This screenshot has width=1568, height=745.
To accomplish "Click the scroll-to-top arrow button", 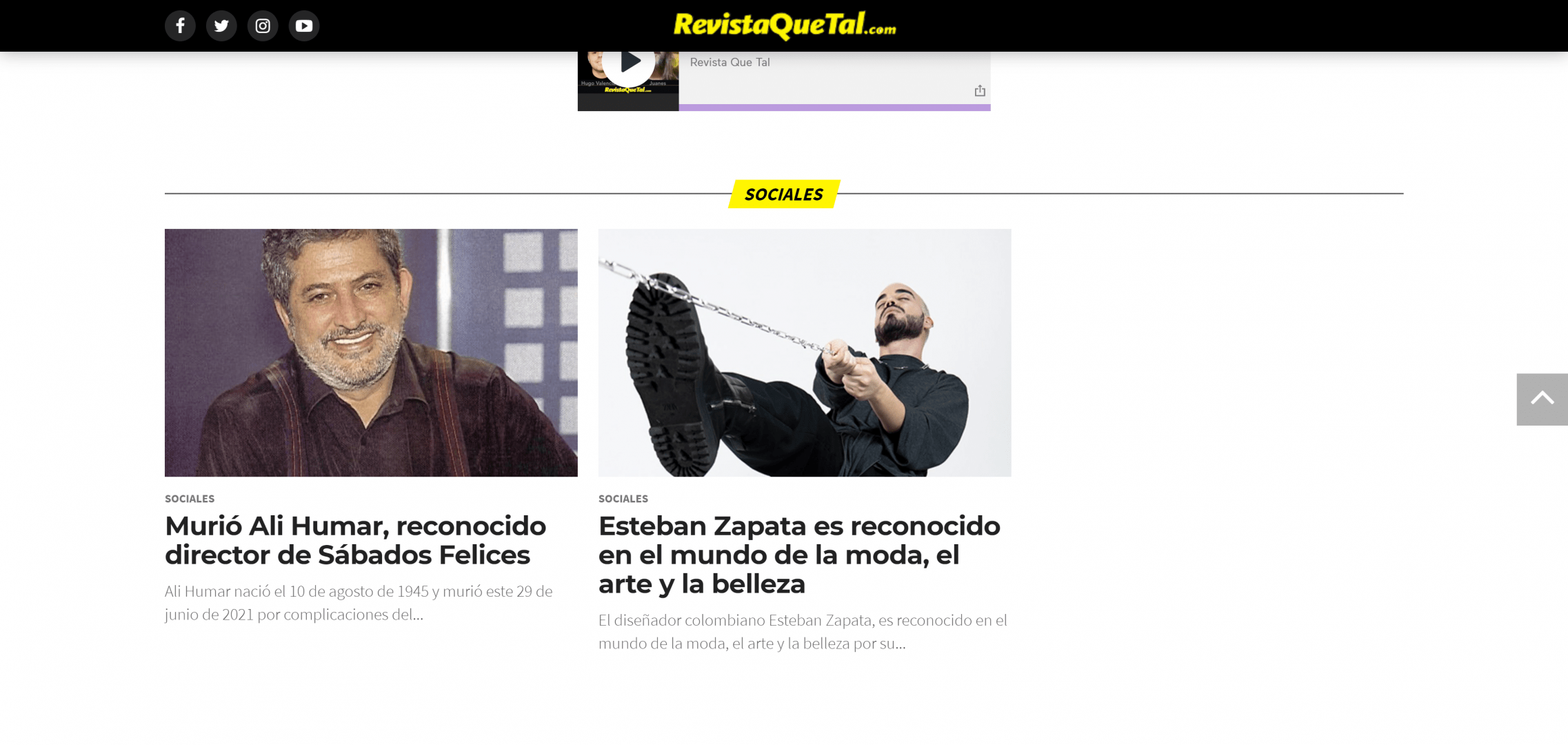I will (x=1542, y=399).
